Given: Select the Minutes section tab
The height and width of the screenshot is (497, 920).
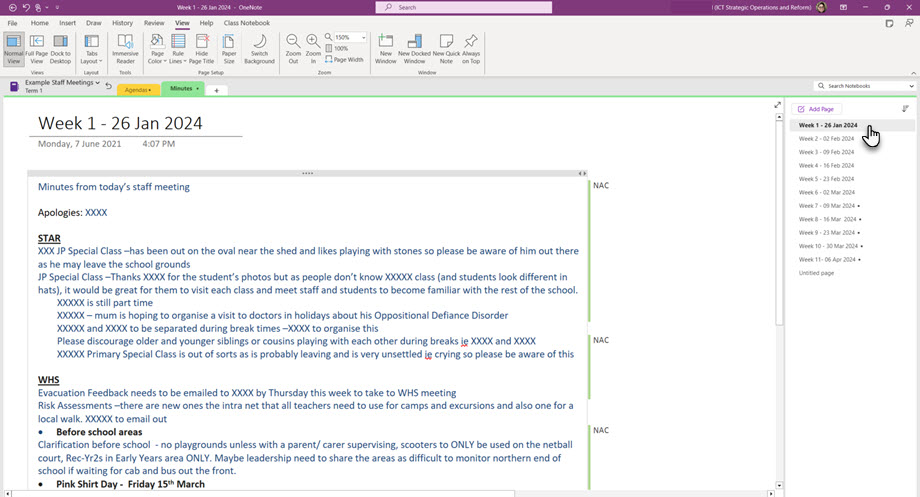Looking at the screenshot, I should 184,89.
